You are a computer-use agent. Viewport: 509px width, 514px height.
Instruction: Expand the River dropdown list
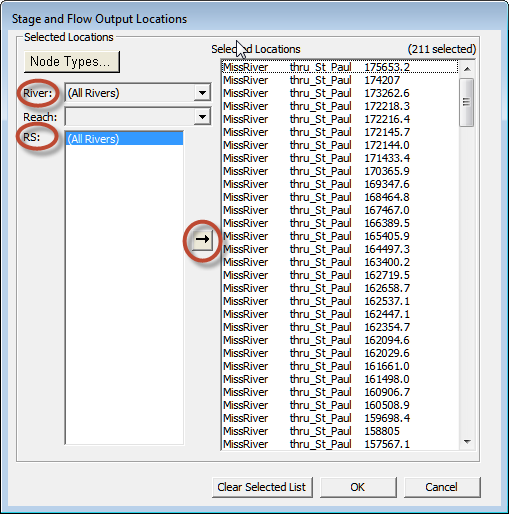pyautogui.click(x=202, y=93)
